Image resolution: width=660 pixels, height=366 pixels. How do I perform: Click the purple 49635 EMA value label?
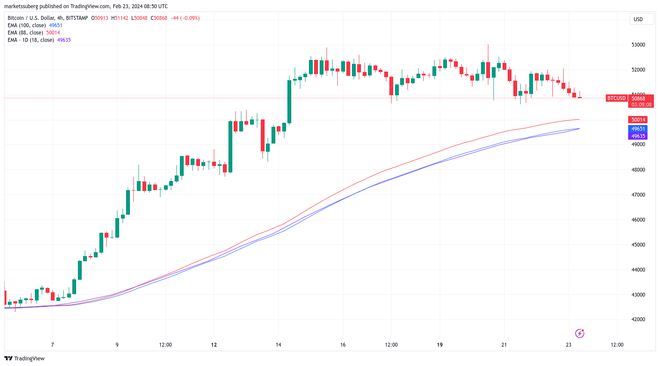tap(638, 136)
